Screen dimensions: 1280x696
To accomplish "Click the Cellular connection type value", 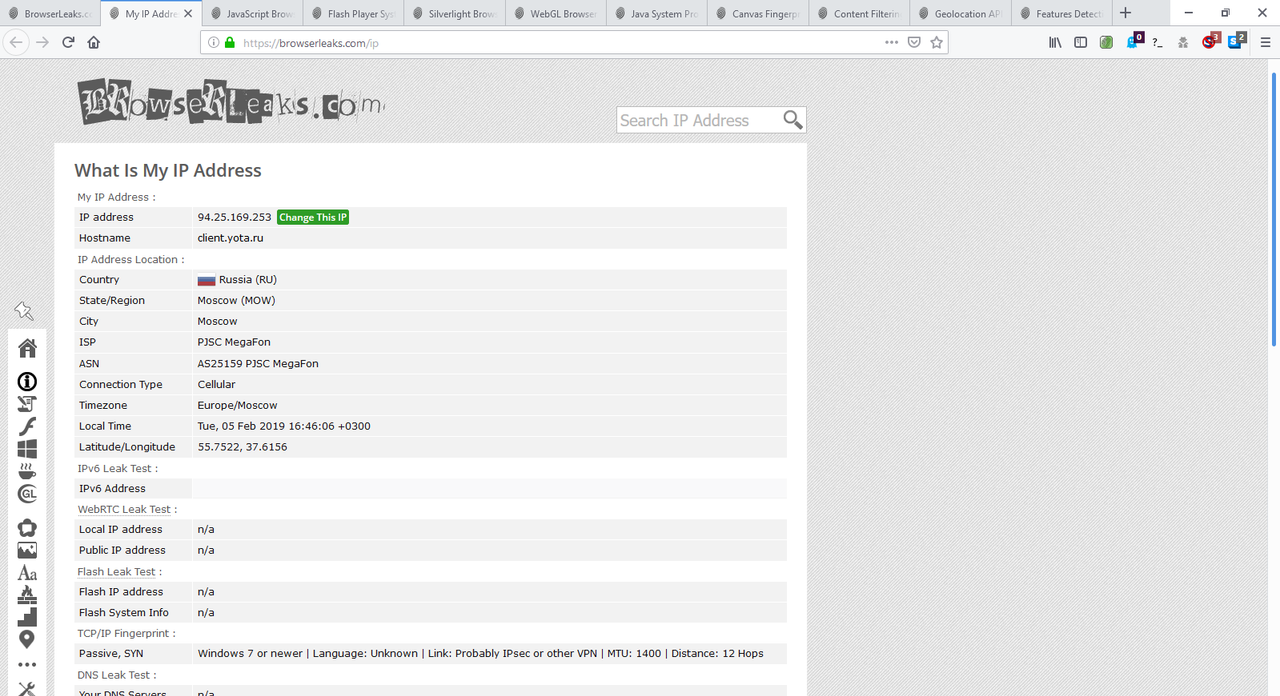I will 216,384.
